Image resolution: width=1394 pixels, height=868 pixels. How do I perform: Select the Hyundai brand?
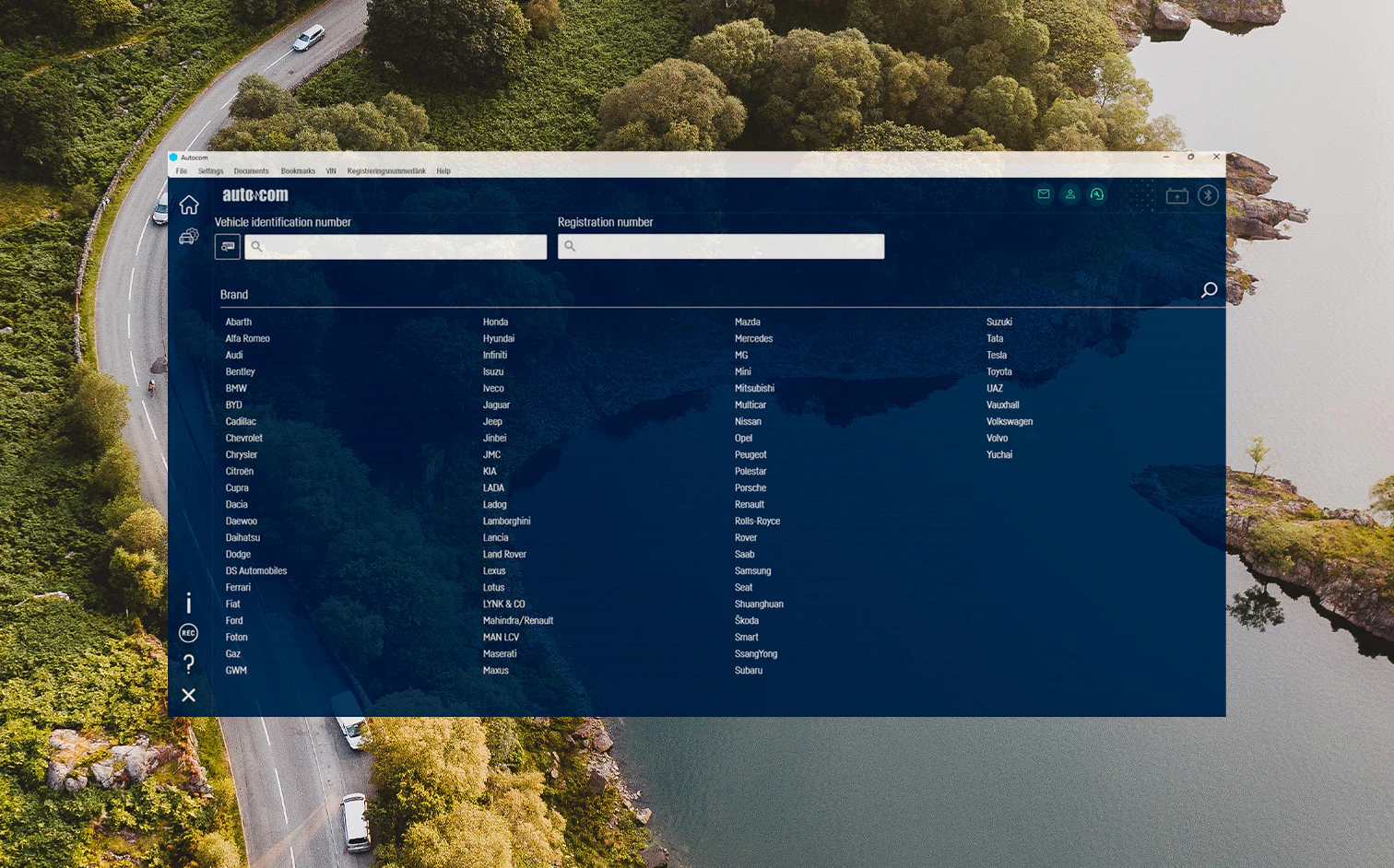499,338
